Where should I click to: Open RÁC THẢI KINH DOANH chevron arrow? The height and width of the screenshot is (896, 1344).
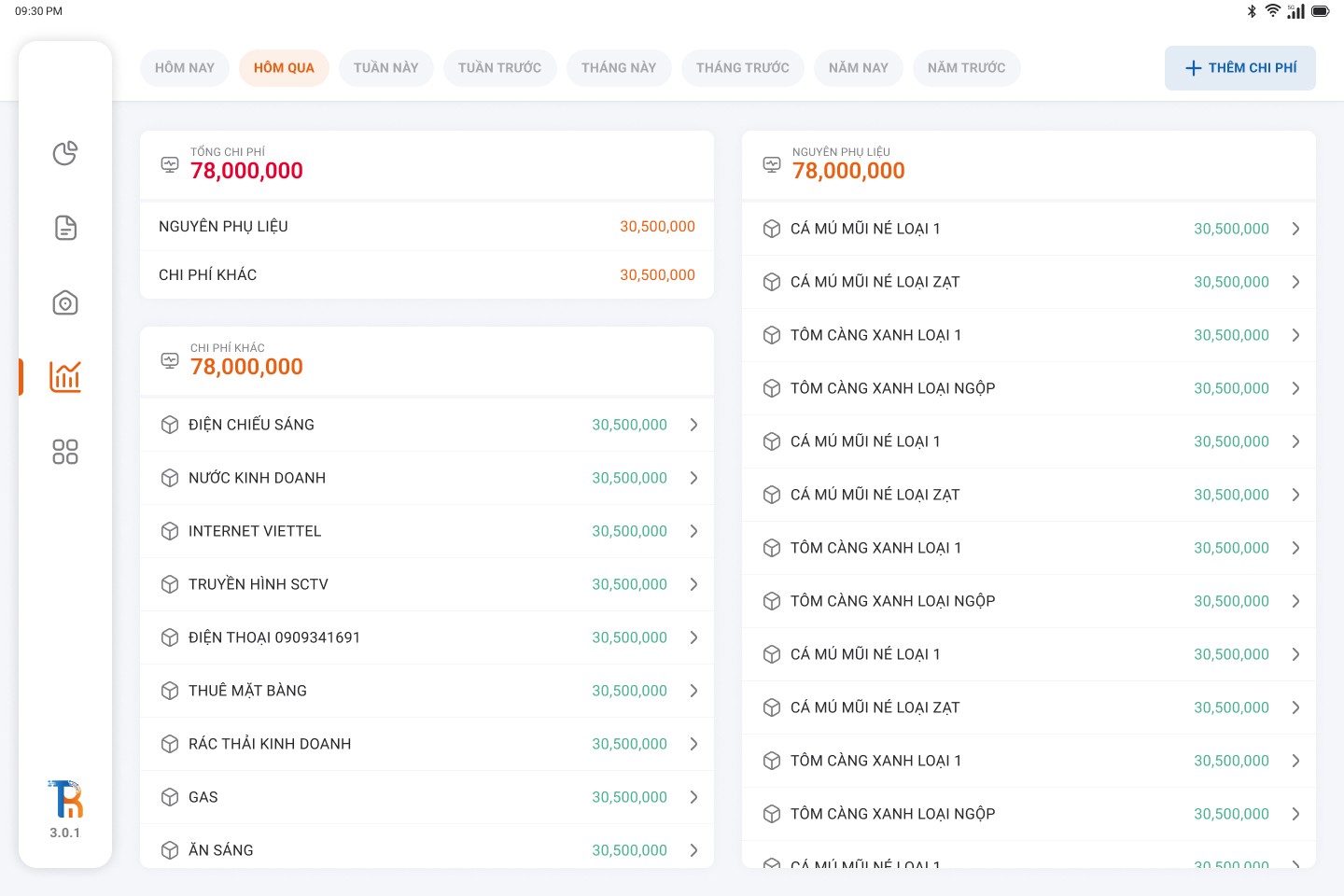click(693, 744)
